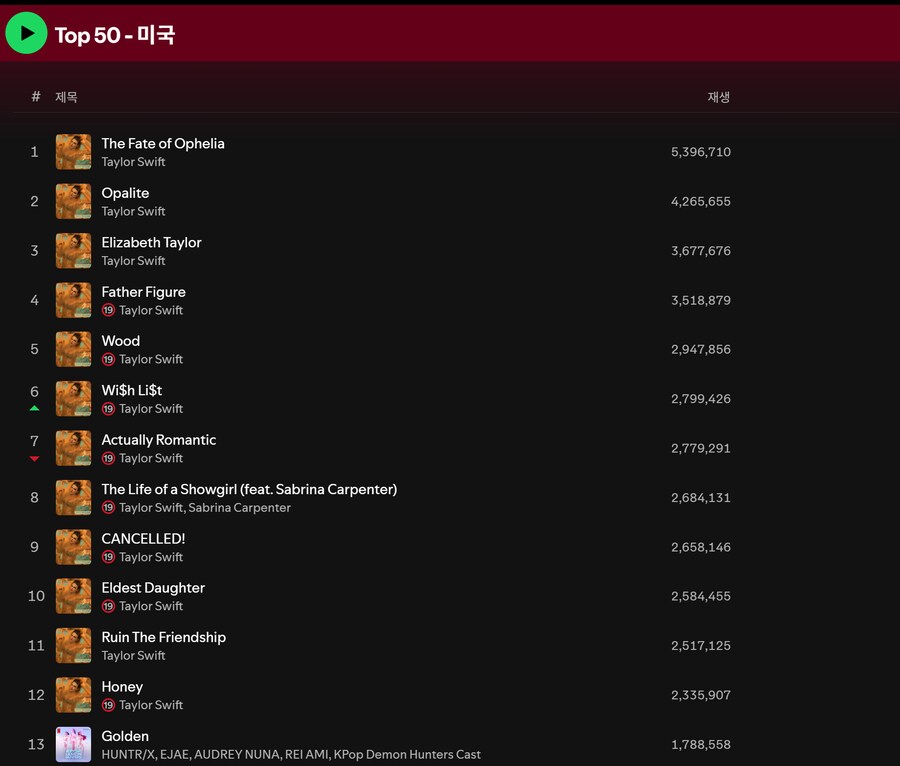Open Taylor Swift artist link under Opalite
The width and height of the screenshot is (900, 766).
coord(133,211)
